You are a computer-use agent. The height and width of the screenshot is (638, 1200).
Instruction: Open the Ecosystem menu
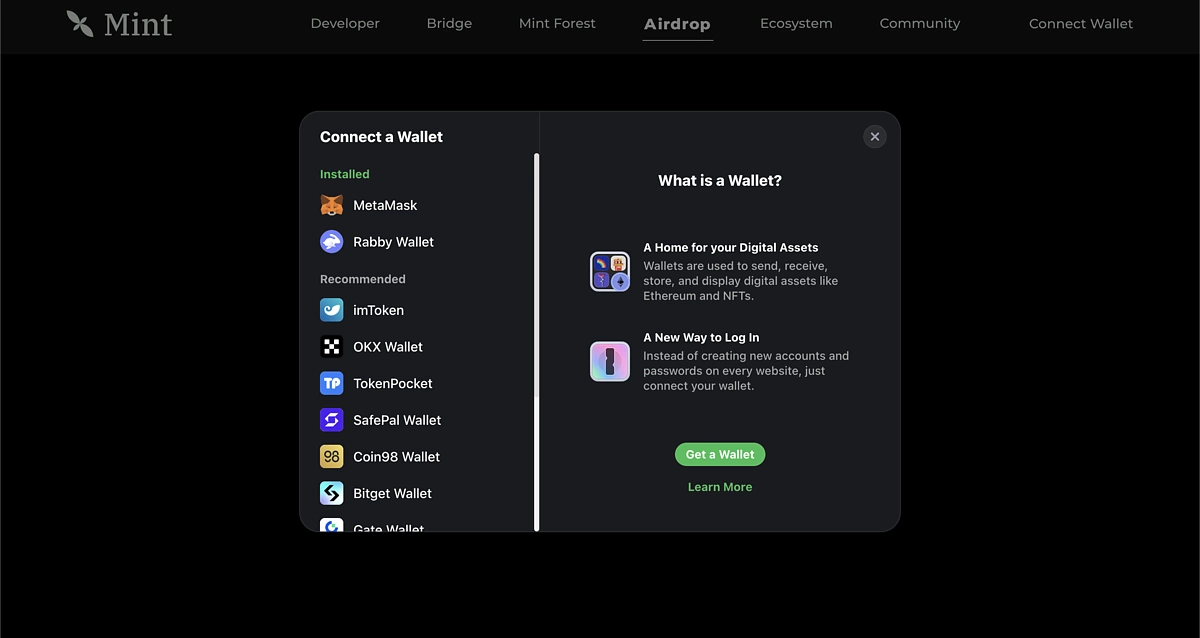[x=796, y=23]
